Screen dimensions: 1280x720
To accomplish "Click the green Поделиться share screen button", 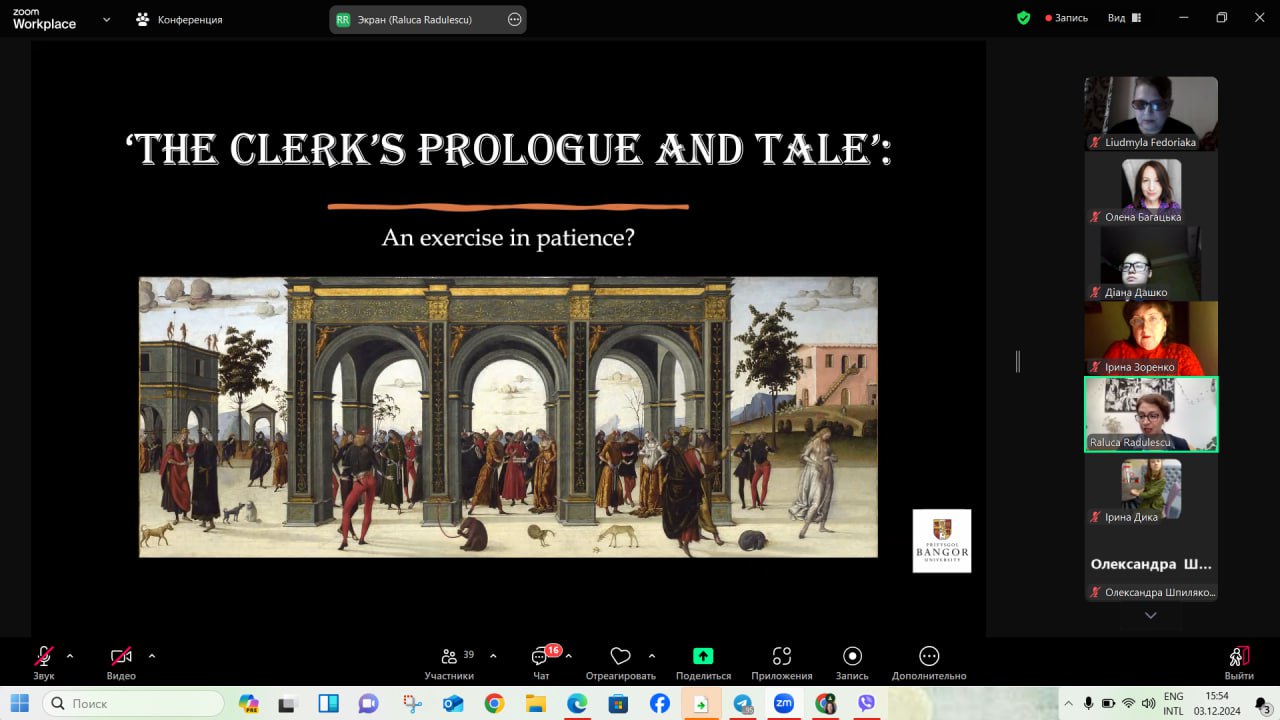I will (x=703, y=662).
